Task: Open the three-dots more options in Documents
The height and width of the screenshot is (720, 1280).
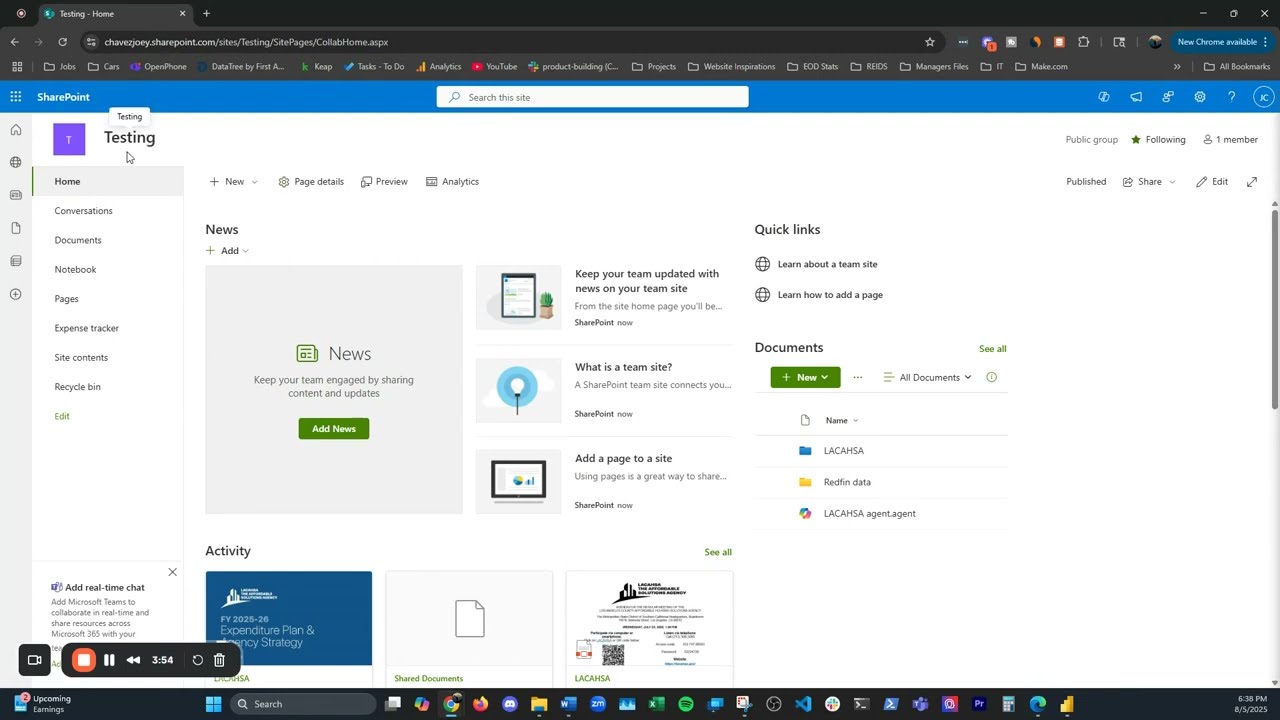Action: 857,377
